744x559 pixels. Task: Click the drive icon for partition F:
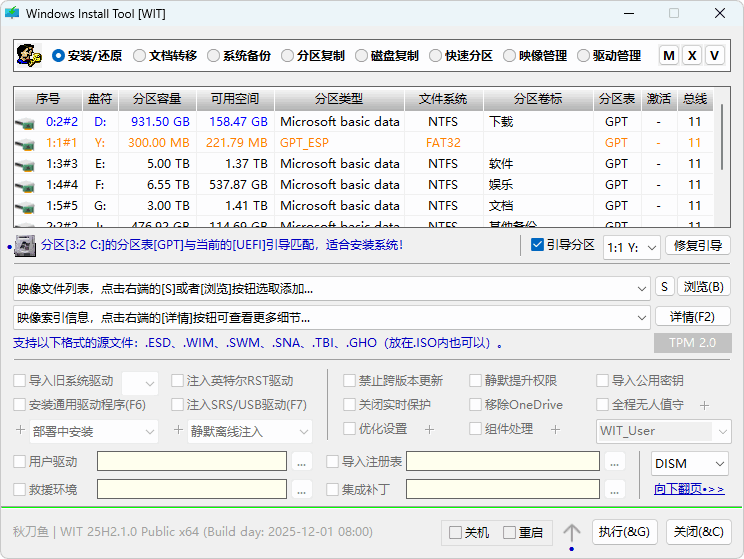click(25, 186)
